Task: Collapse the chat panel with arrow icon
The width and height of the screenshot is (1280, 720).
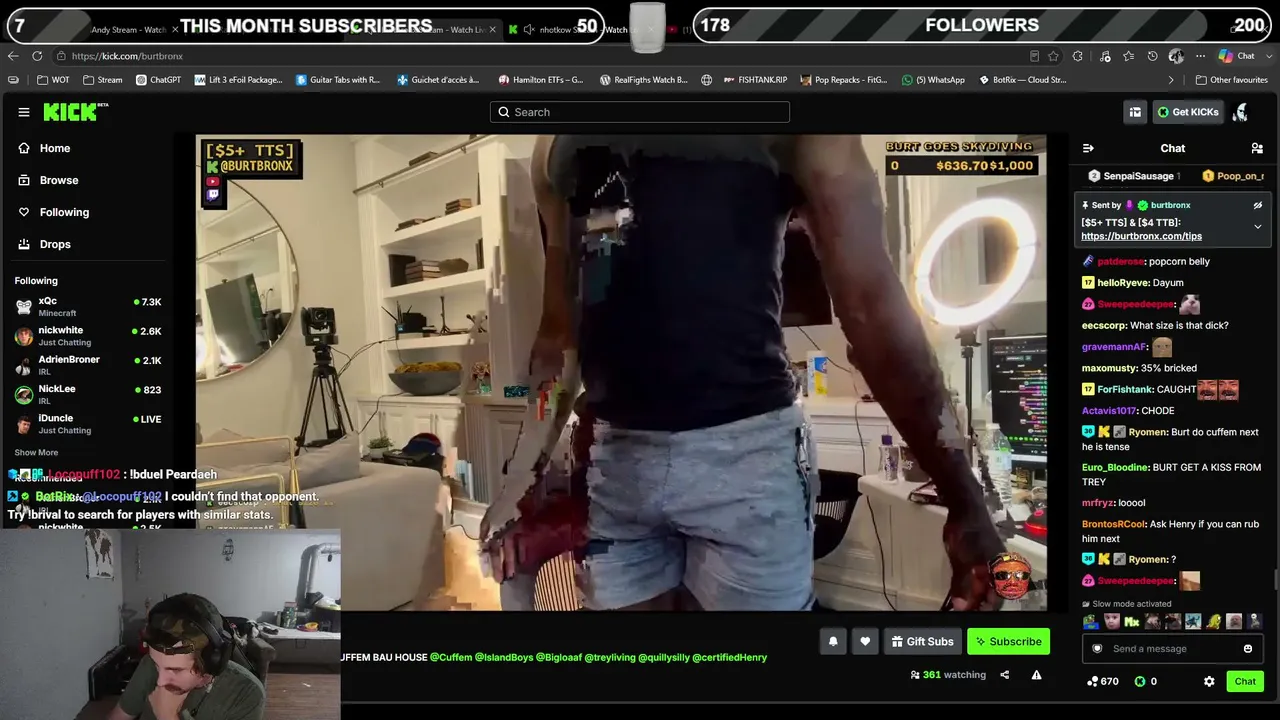Action: (1088, 148)
